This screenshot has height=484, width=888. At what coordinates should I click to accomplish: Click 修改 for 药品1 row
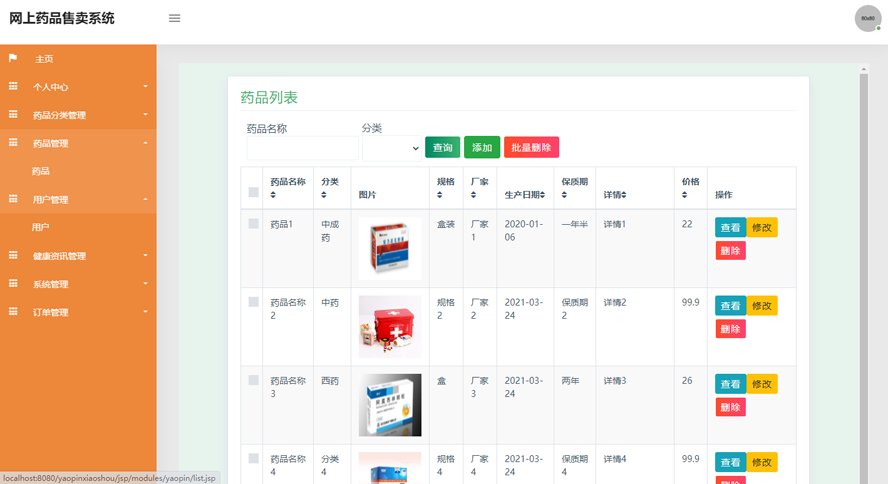(x=762, y=228)
